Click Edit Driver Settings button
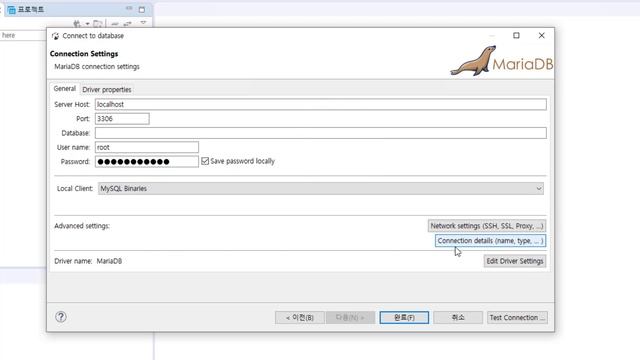 [x=515, y=261]
